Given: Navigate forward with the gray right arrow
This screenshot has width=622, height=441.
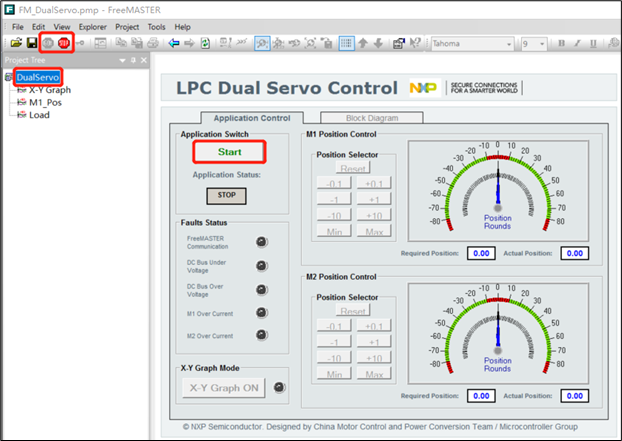Looking at the screenshot, I should tap(189, 43).
